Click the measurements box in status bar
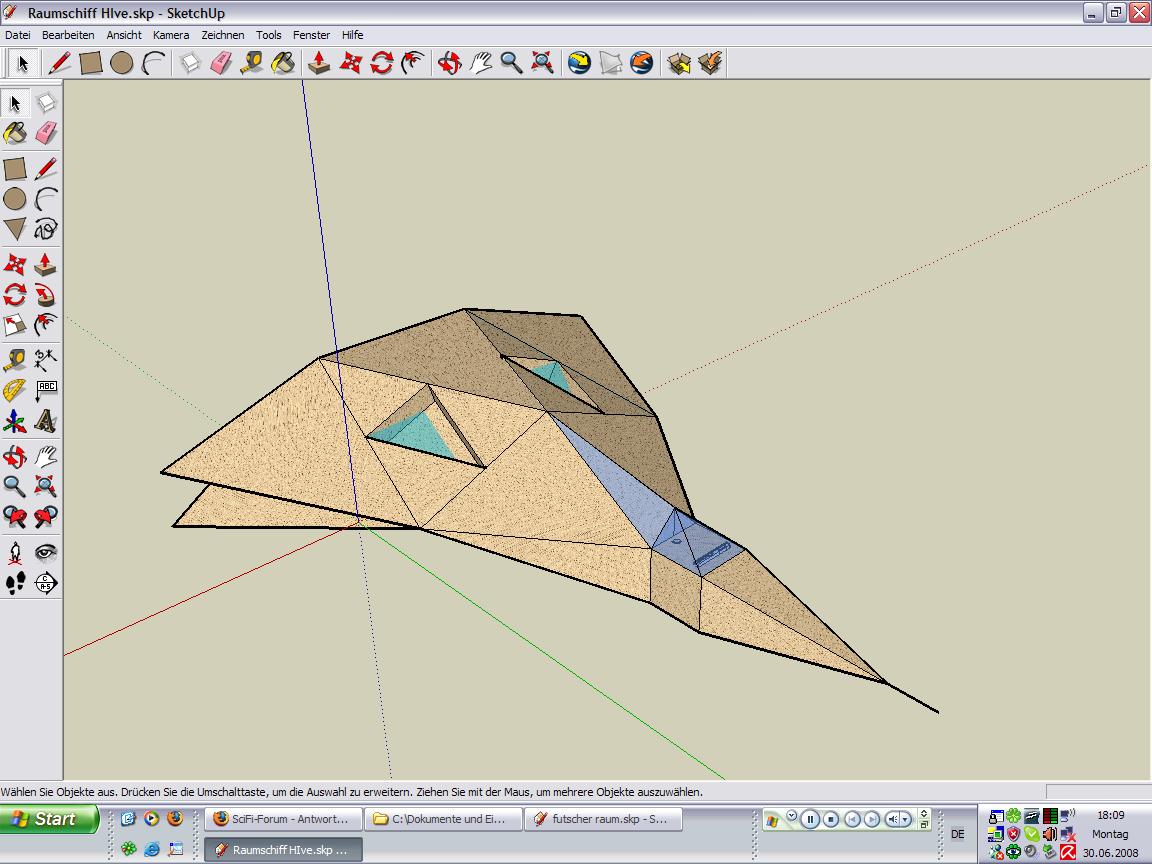Image resolution: width=1152 pixels, height=864 pixels. coord(1096,792)
